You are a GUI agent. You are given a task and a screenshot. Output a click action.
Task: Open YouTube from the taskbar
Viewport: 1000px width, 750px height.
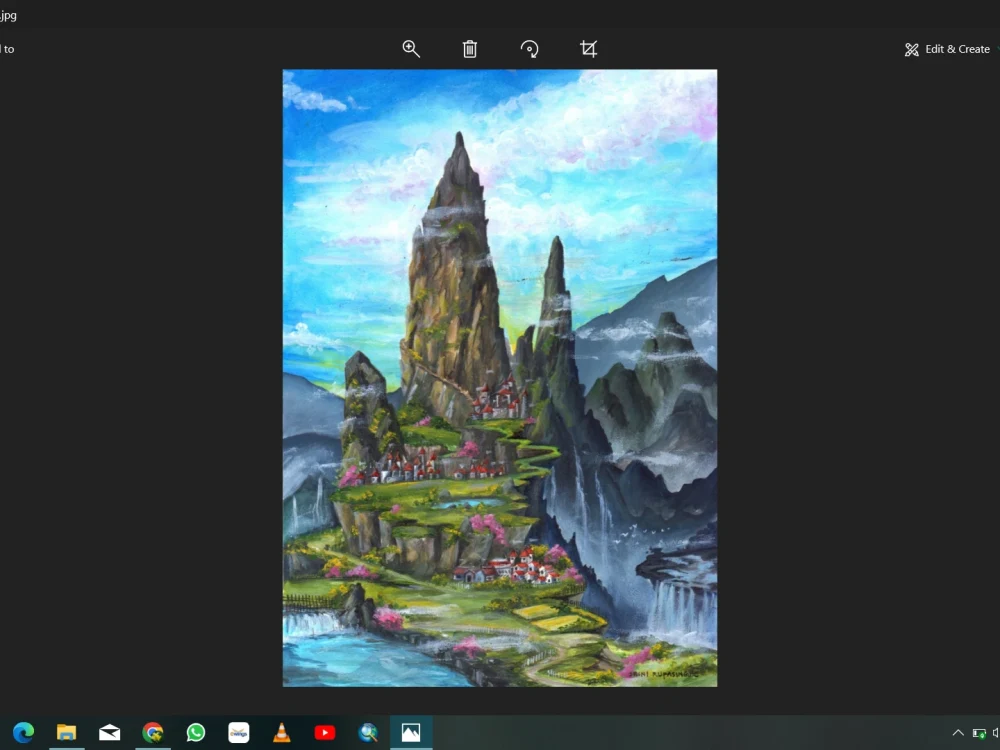[325, 732]
